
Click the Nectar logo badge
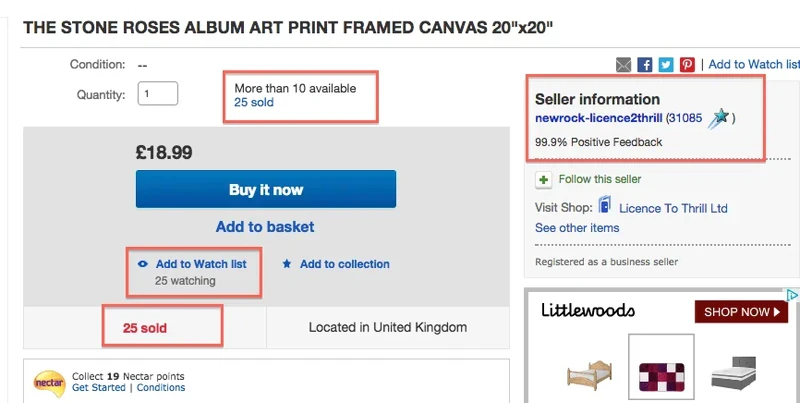[x=49, y=383]
